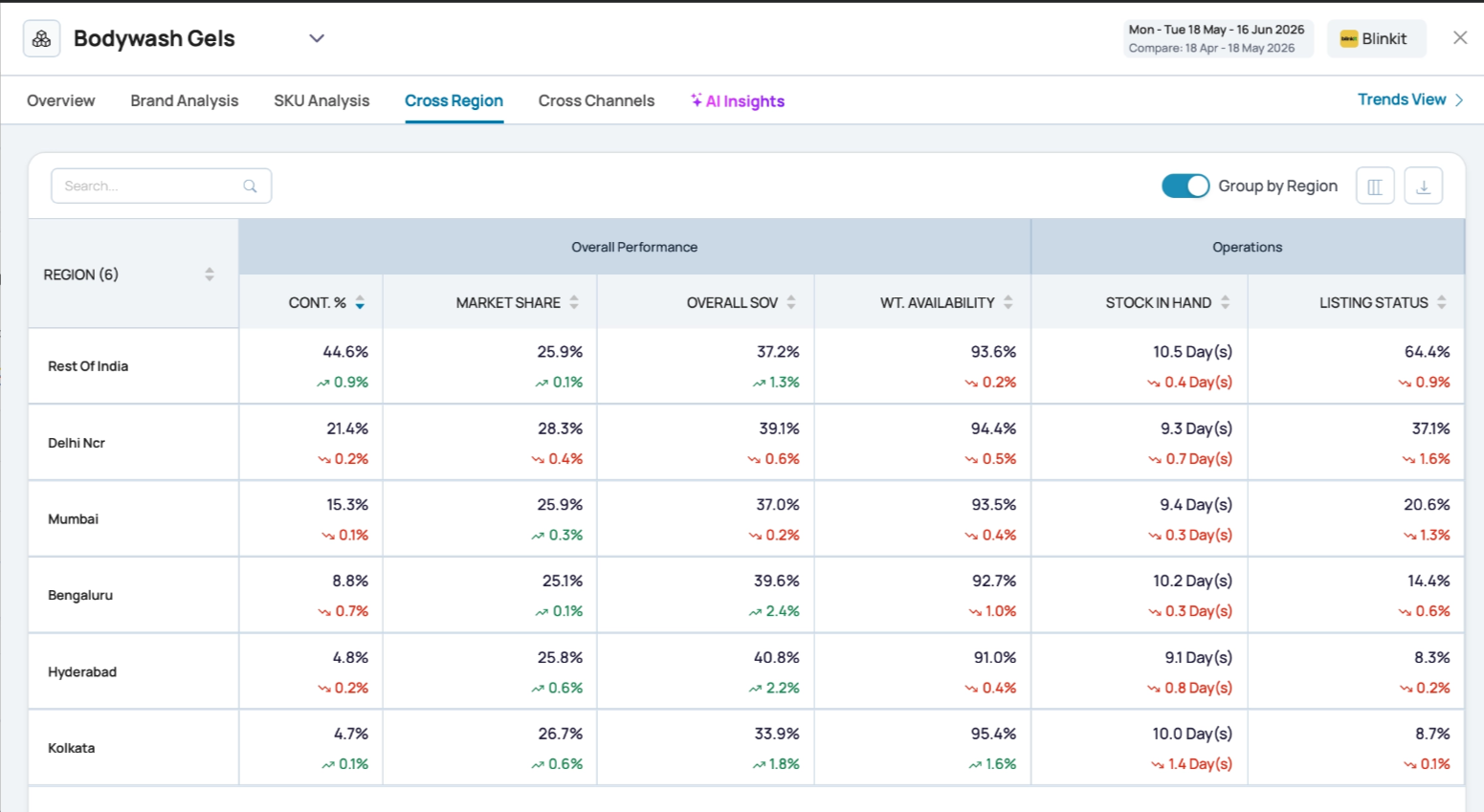This screenshot has width=1484, height=812.
Task: Sort the Region column header
Action: (210, 274)
